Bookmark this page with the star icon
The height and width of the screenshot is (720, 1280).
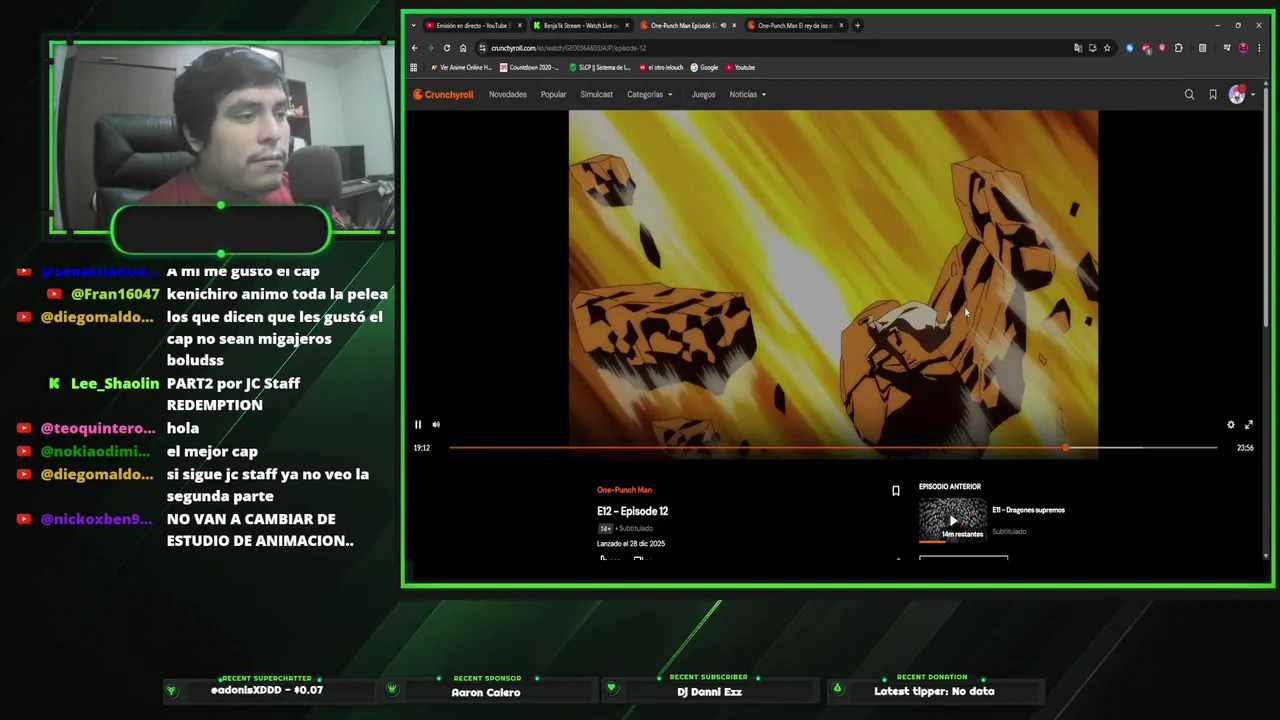(1107, 48)
